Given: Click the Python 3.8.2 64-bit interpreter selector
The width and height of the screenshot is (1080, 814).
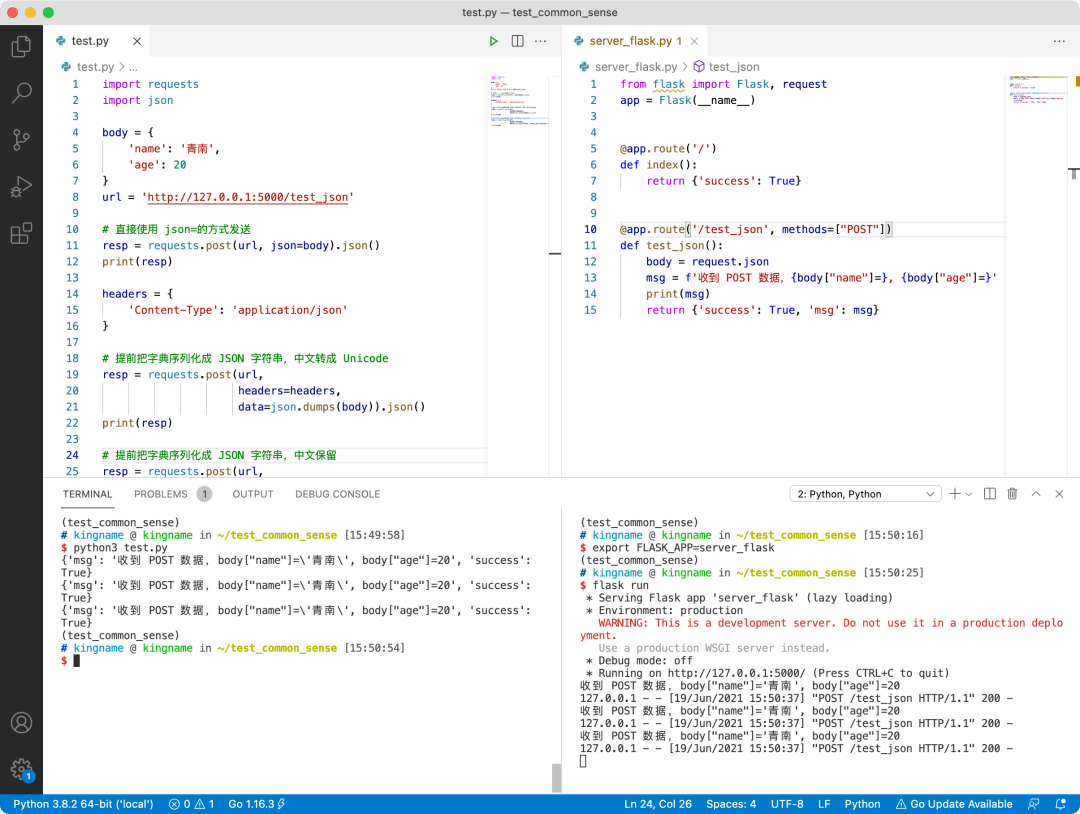Looking at the screenshot, I should pos(83,804).
